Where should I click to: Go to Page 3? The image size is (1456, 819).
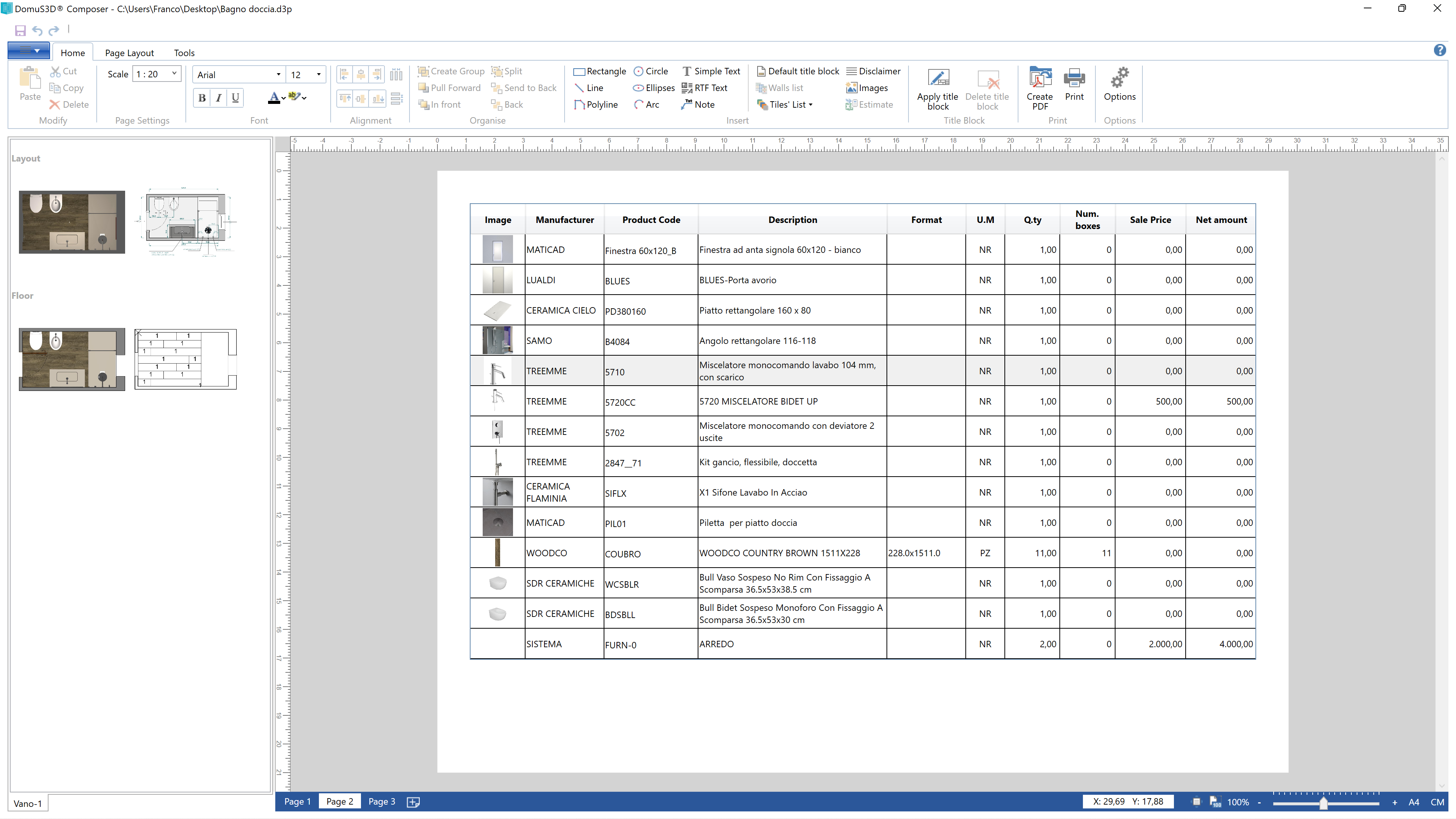(381, 802)
